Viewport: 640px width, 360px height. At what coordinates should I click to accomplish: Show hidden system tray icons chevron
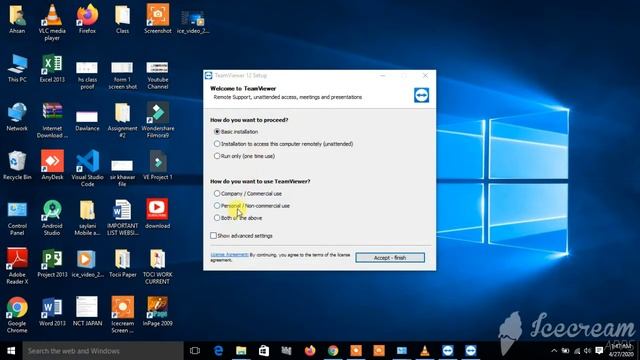554,351
